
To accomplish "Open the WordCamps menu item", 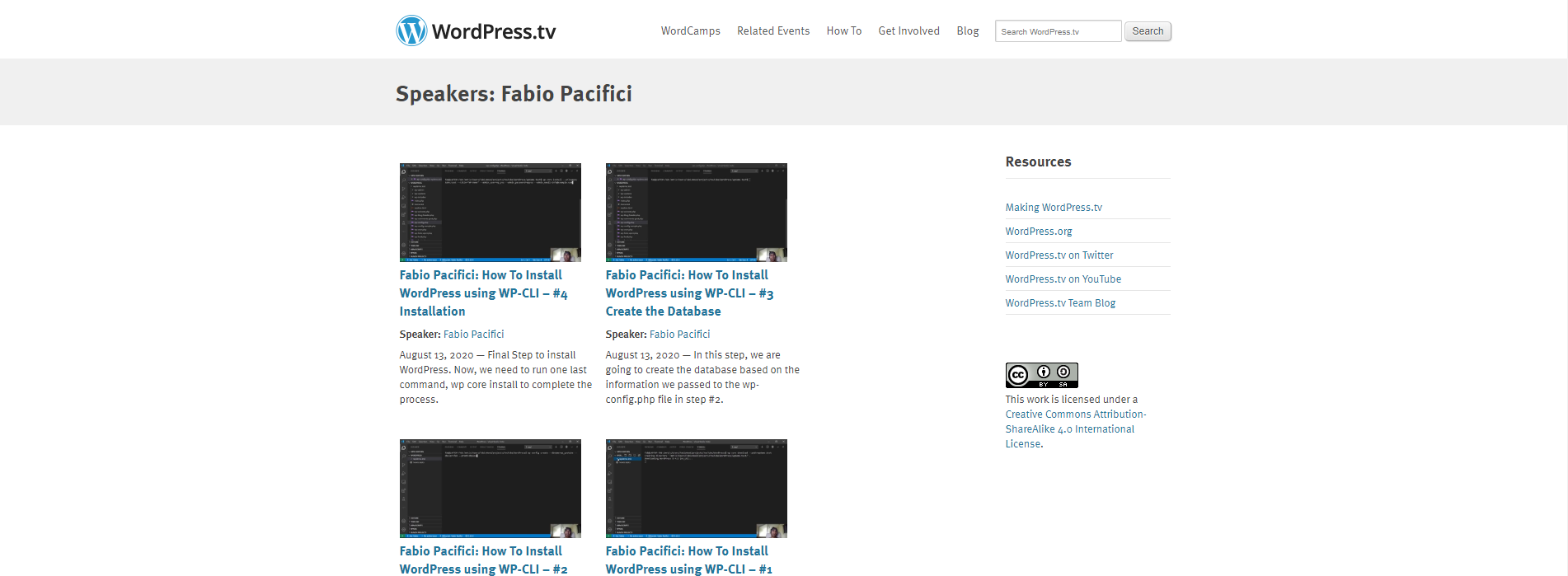I will click(691, 30).
